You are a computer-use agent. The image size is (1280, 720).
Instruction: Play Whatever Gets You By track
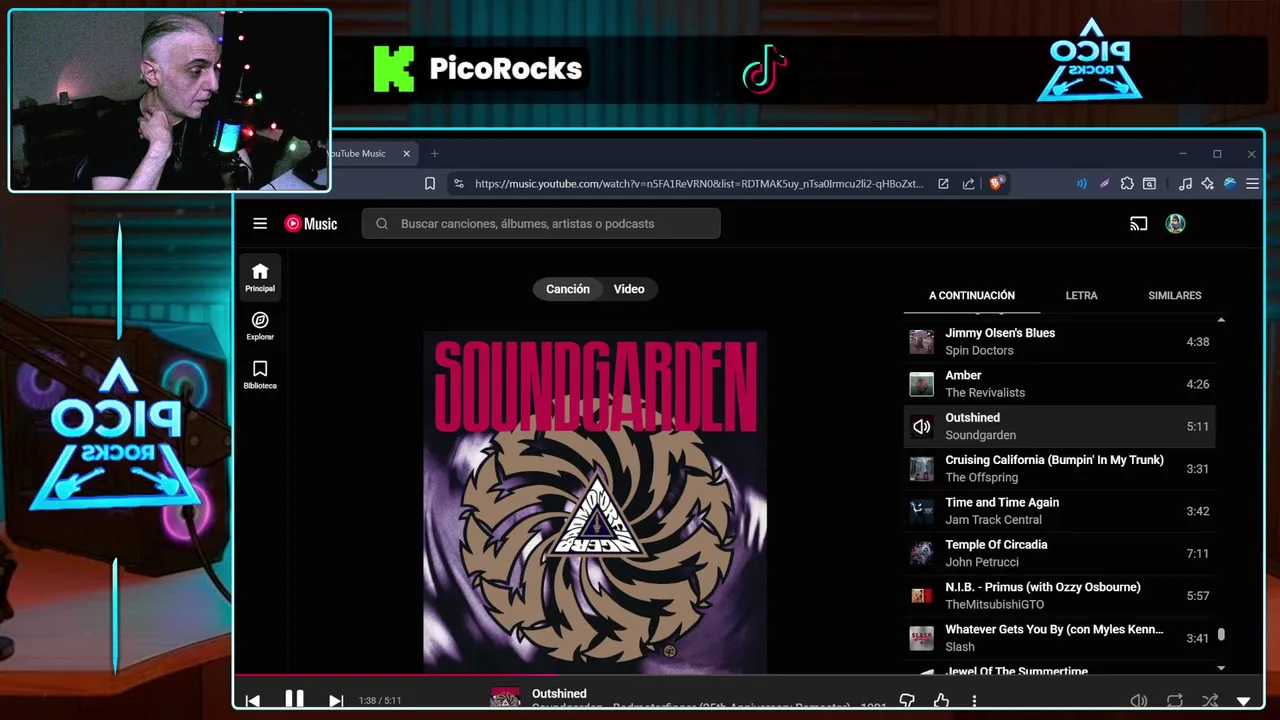1060,638
